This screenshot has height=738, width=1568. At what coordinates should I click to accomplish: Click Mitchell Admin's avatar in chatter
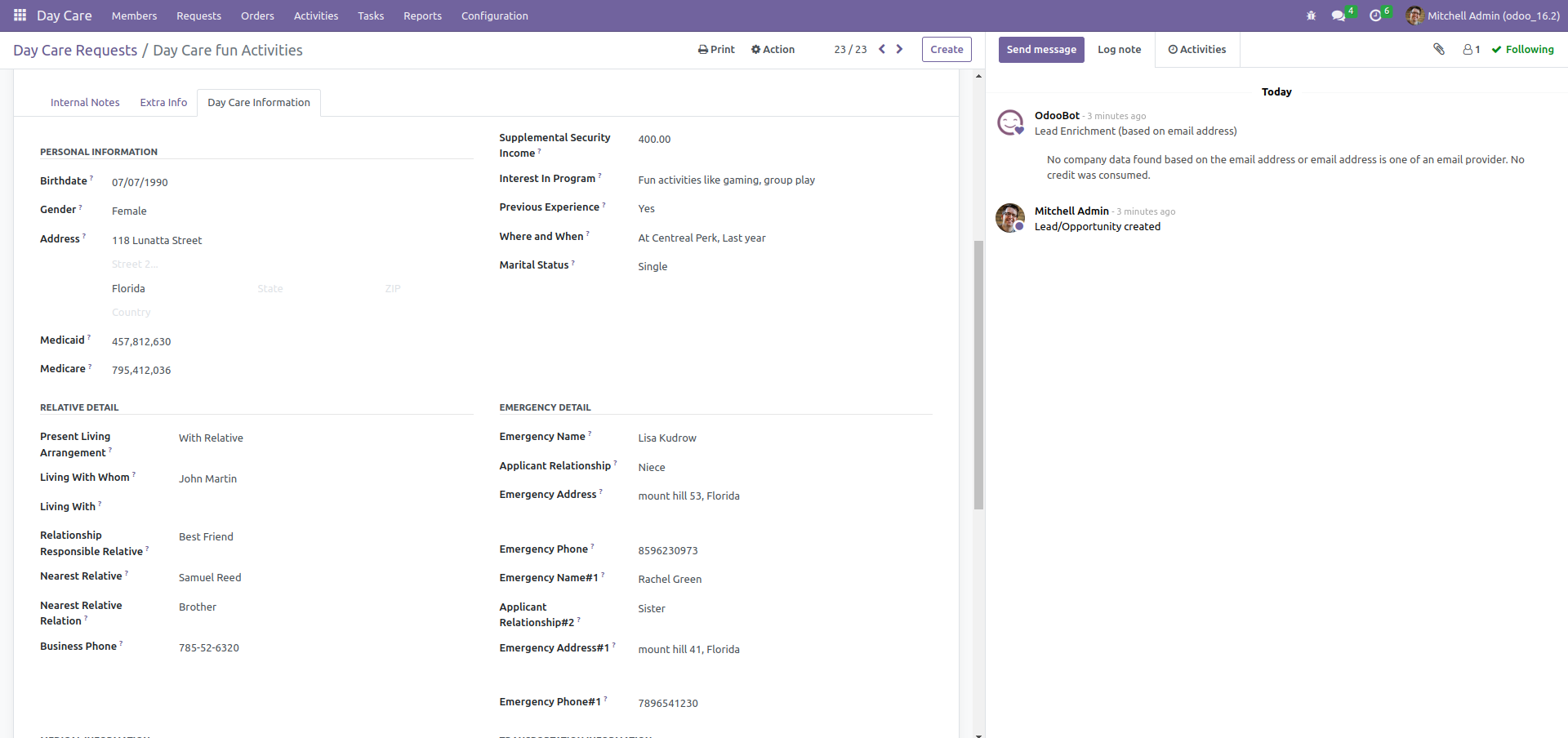point(1010,218)
